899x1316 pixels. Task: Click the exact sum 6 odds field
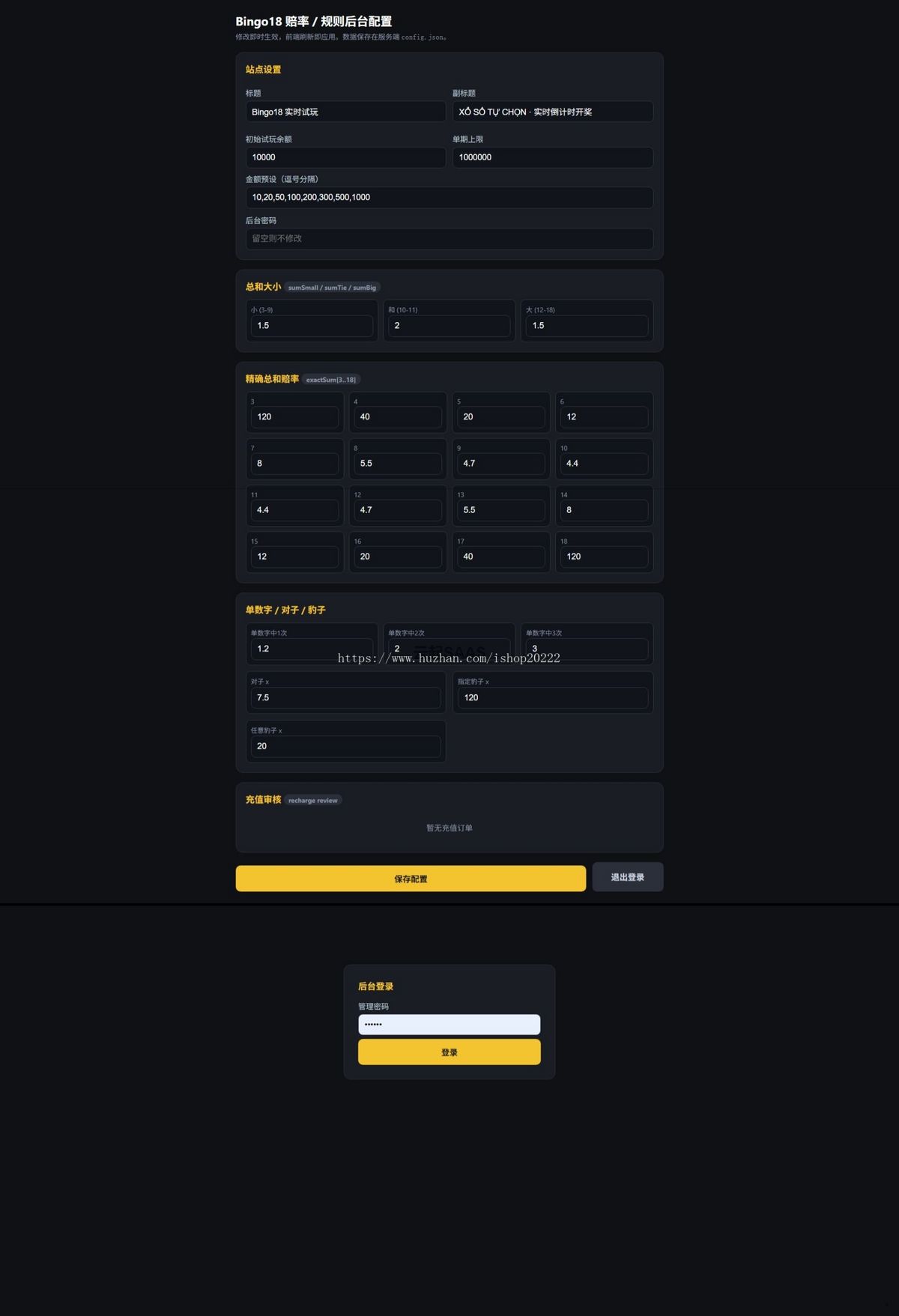[x=604, y=417]
